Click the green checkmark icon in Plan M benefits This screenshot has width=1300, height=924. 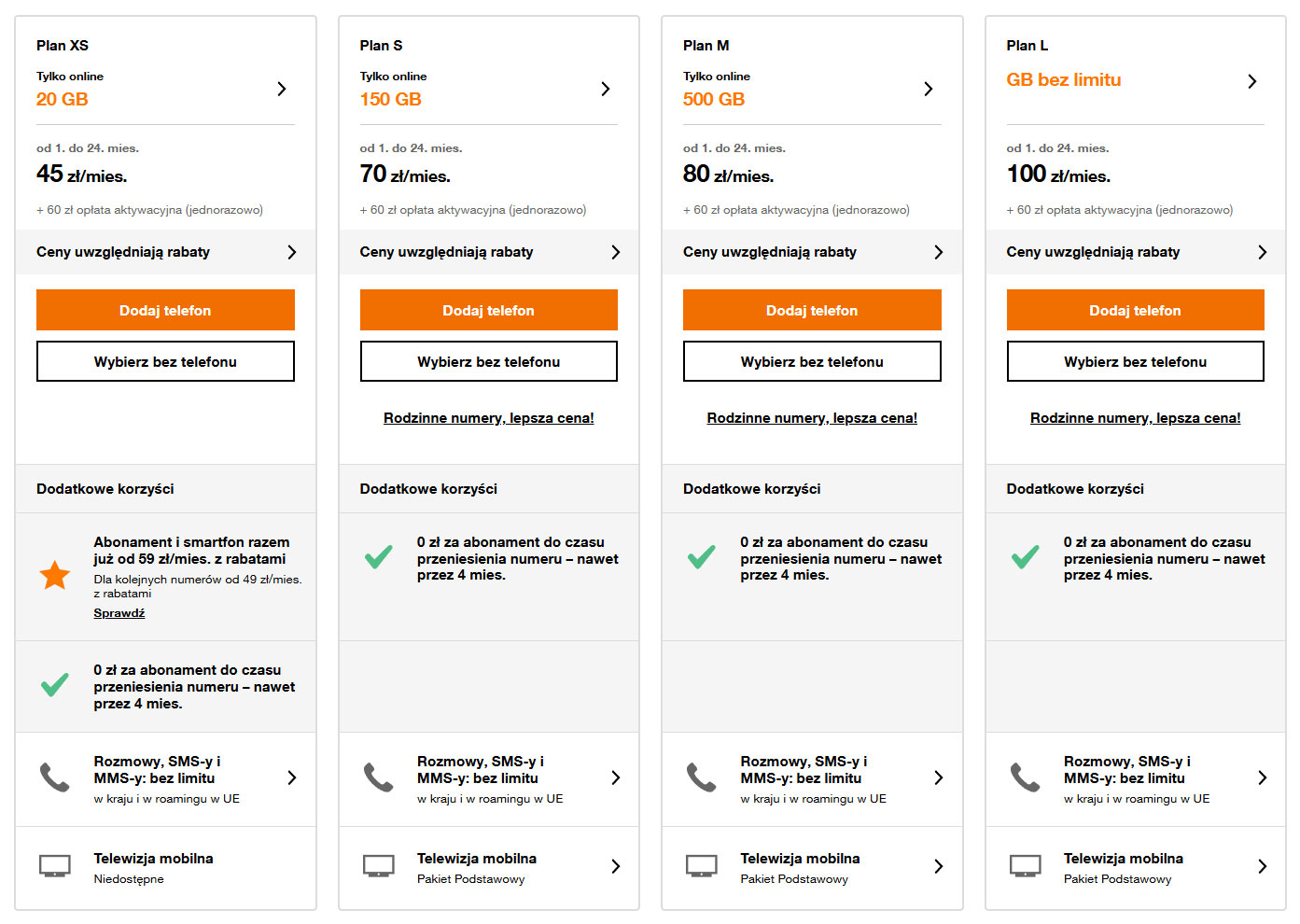click(x=702, y=557)
